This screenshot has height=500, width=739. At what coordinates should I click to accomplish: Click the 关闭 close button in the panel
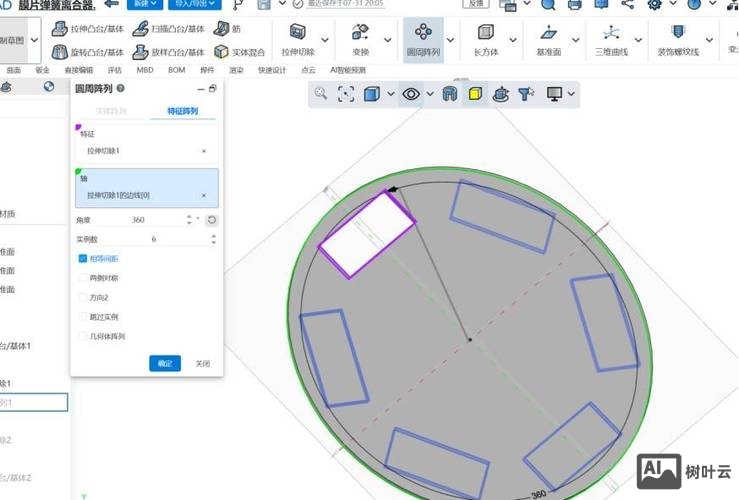pos(203,363)
